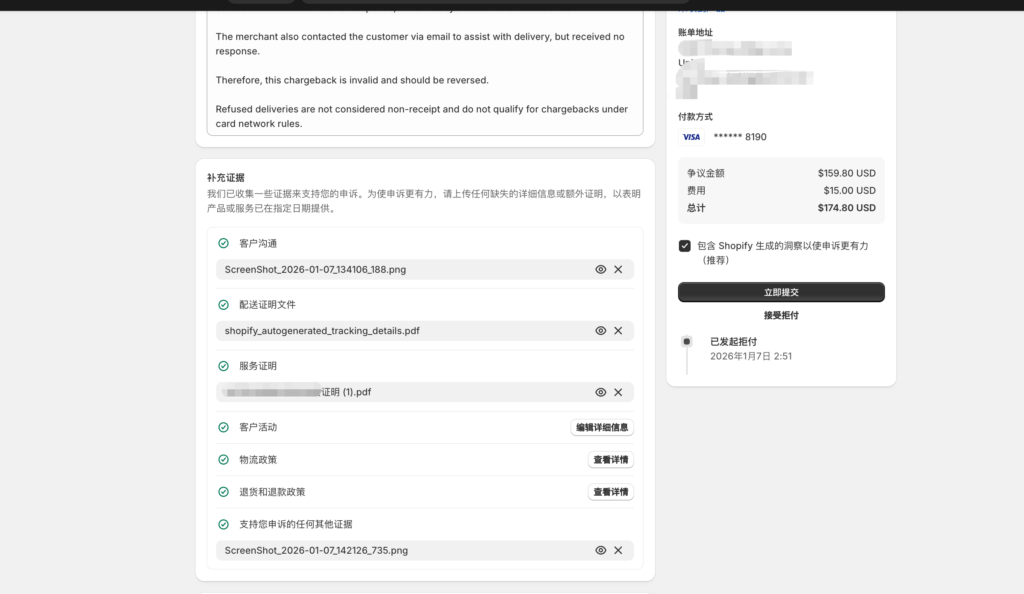Uncheck 包含 Shopify 生成的洞察以使申诉更有力
The image size is (1024, 594).
(683, 245)
